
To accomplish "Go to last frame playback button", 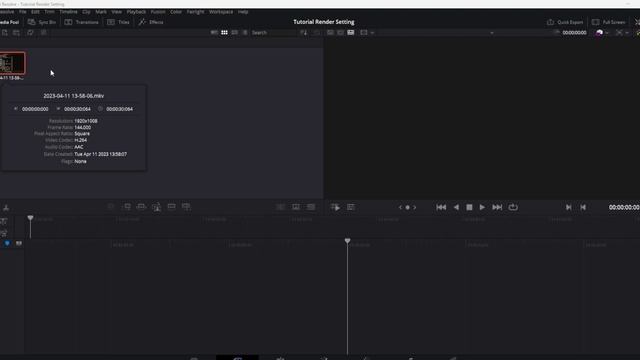I will [x=497, y=207].
